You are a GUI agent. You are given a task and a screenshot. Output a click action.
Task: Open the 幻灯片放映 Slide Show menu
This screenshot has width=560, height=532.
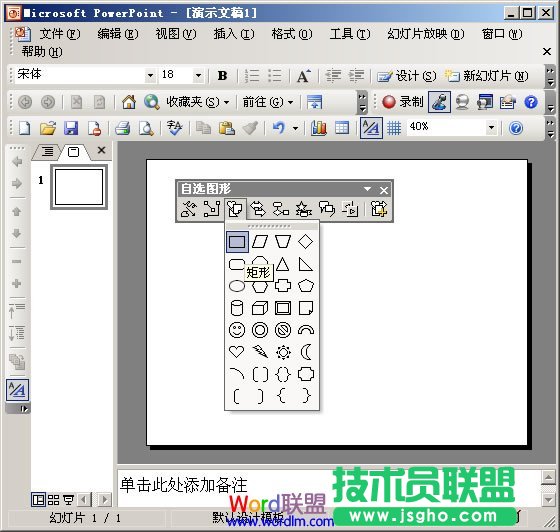click(426, 34)
